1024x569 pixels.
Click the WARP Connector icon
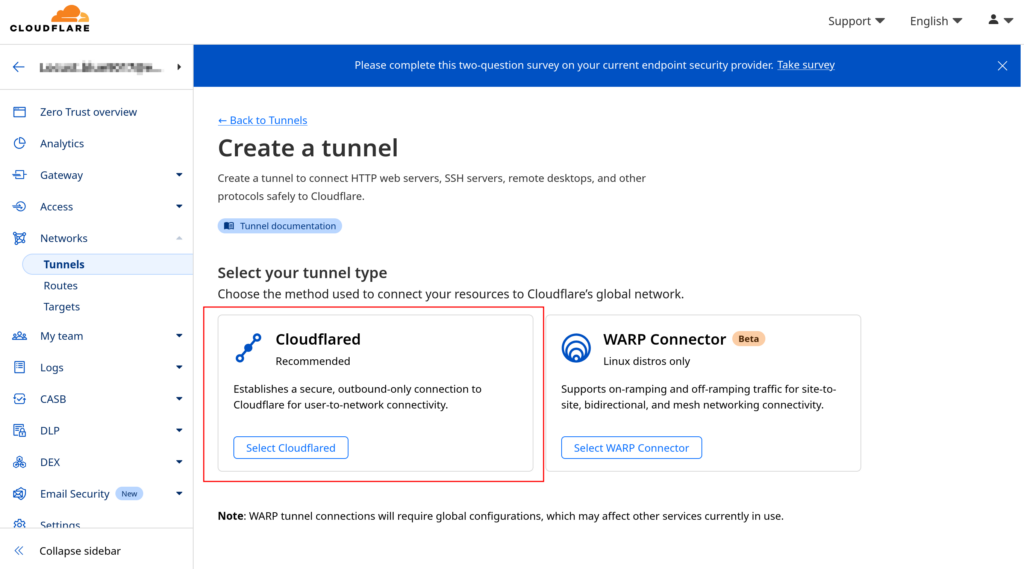[x=576, y=348]
